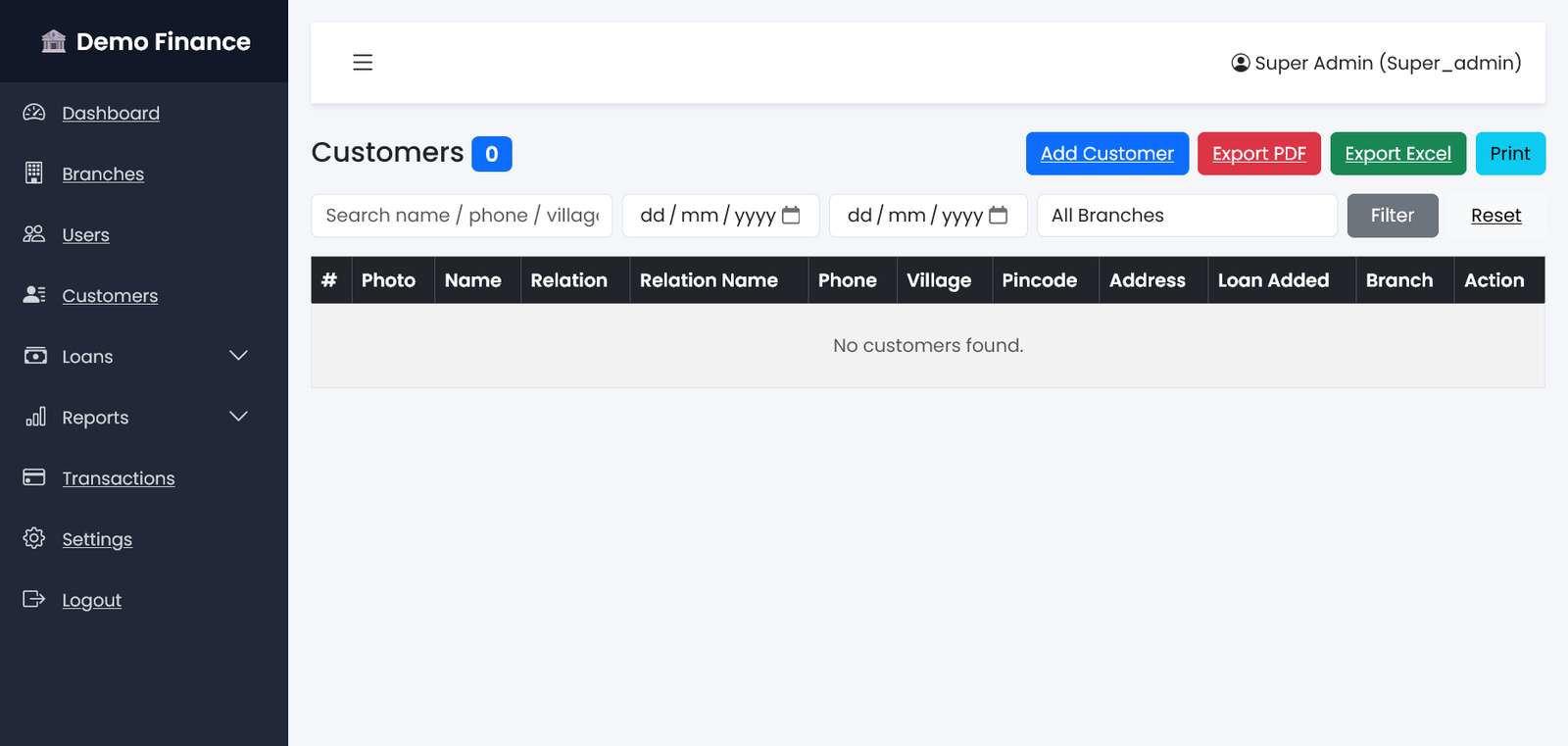Go to Transactions page
The height and width of the screenshot is (746, 1568).
click(119, 478)
